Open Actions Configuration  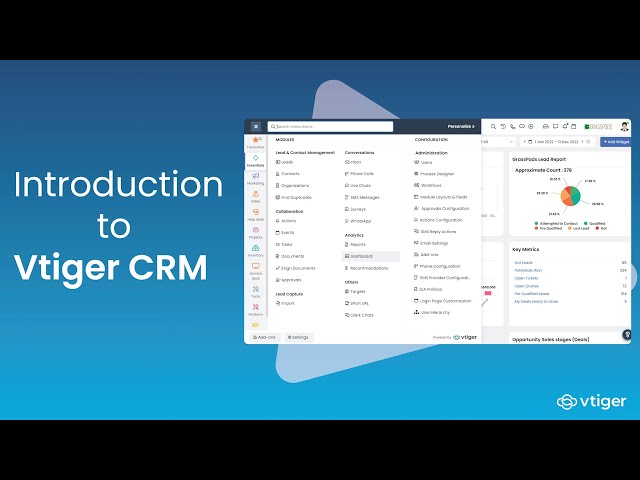[439, 220]
